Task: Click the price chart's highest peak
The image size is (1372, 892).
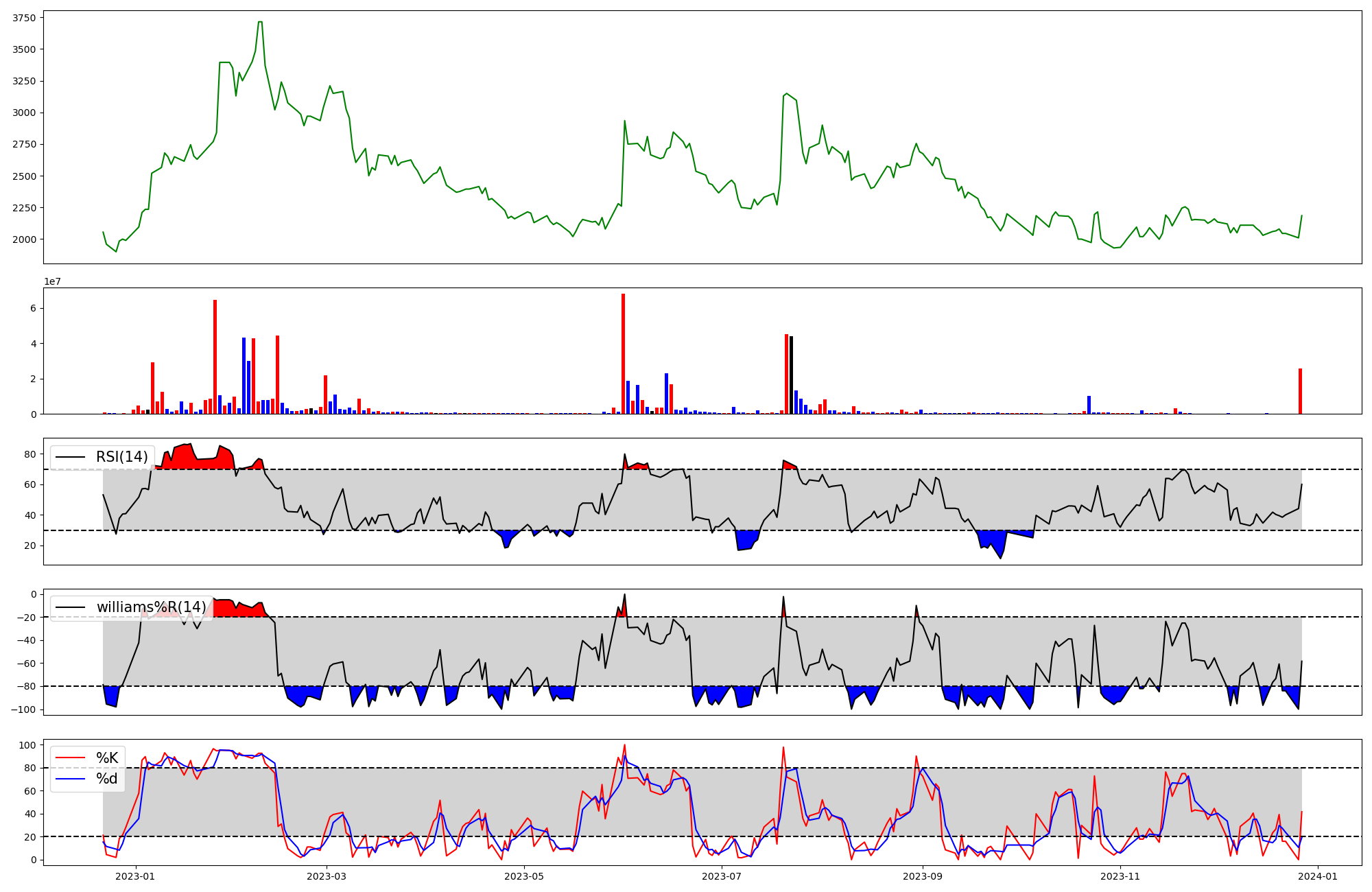Action: pos(260,22)
